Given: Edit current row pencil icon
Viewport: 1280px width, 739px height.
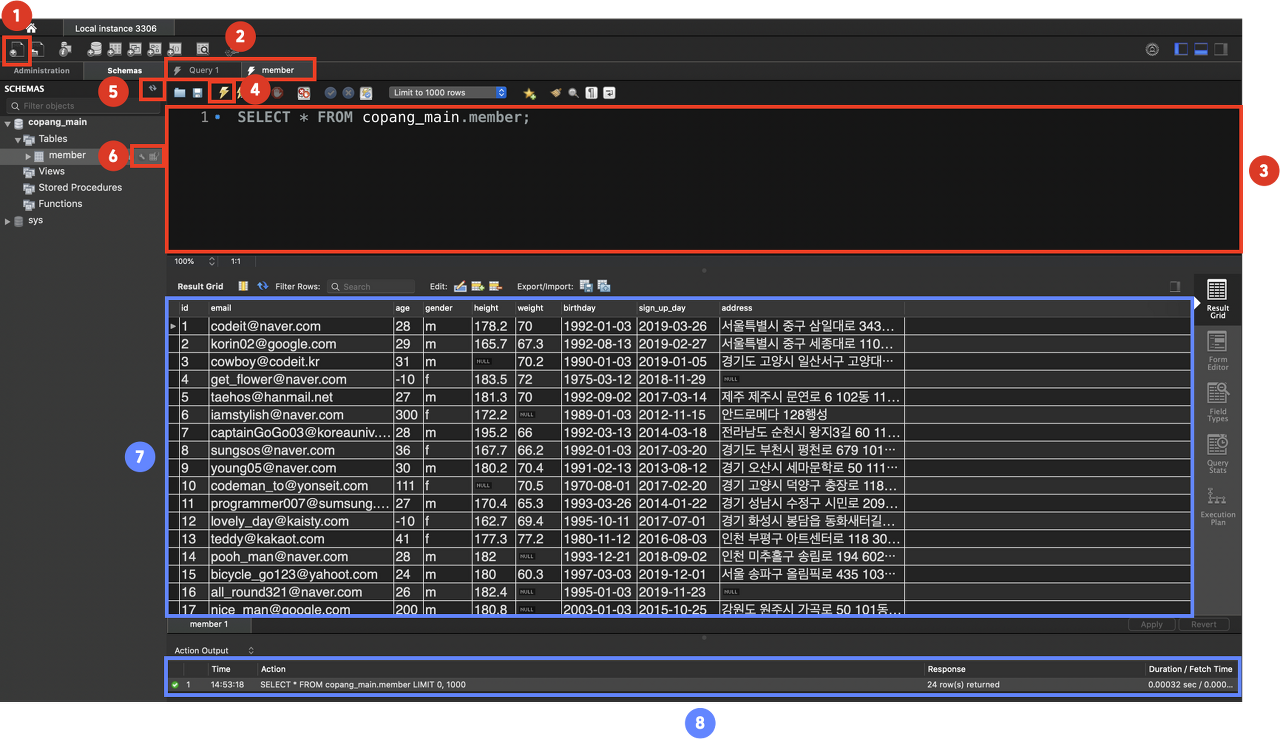Looking at the screenshot, I should tap(460, 286).
